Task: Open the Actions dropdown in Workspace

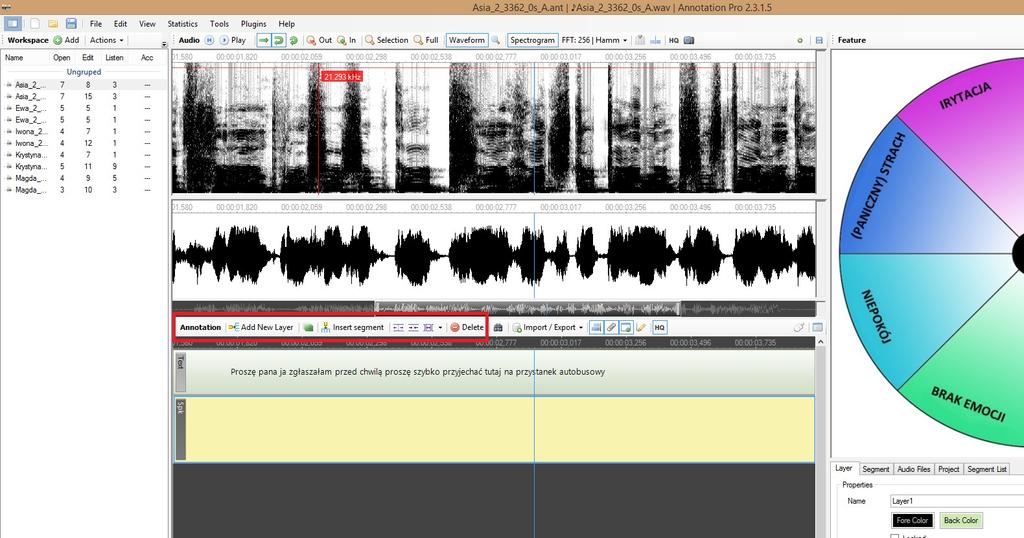Action: pyautogui.click(x=106, y=40)
